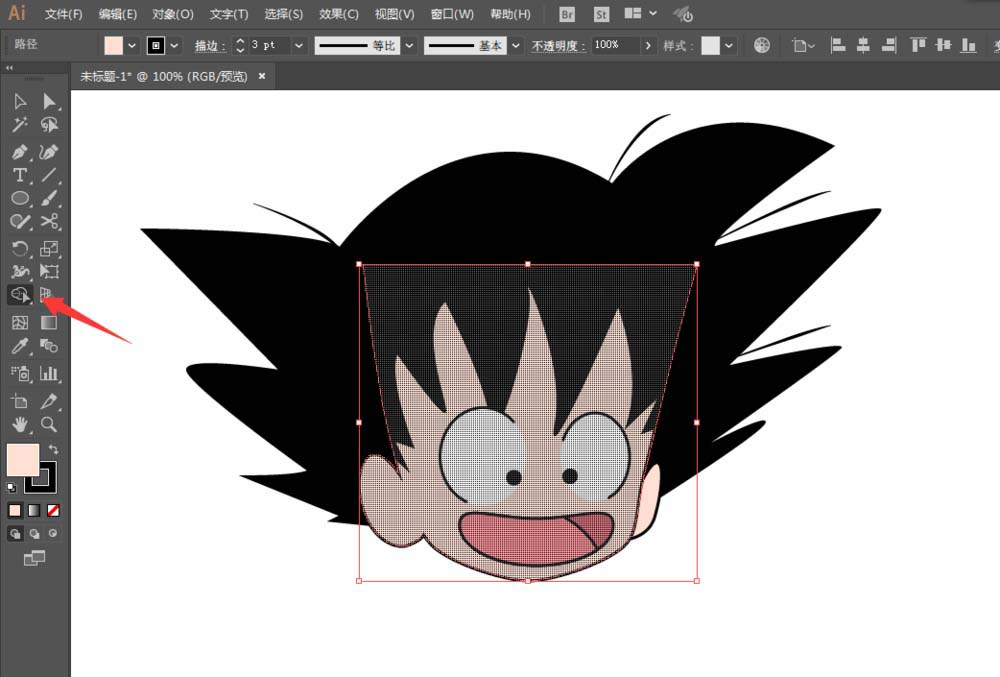The width and height of the screenshot is (1000, 677).
Task: Select the Shaper tool
Action: (20, 221)
